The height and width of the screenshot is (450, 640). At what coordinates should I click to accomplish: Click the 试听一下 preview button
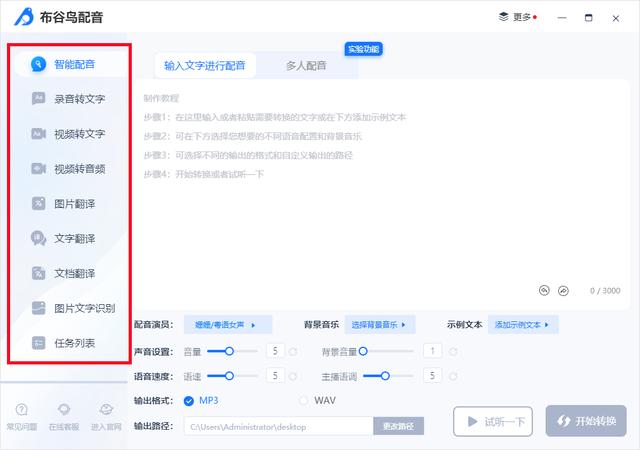click(494, 421)
